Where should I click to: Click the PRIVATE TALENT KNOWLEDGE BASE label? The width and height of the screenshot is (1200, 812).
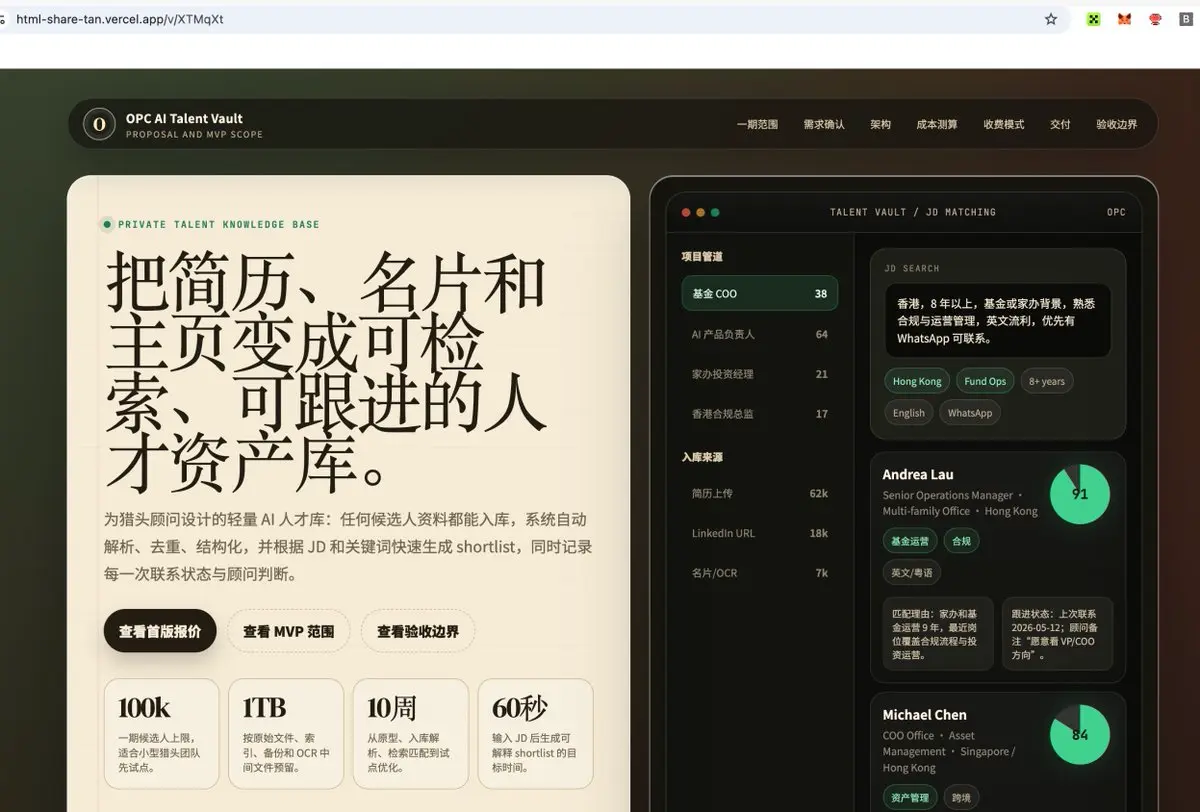point(219,224)
